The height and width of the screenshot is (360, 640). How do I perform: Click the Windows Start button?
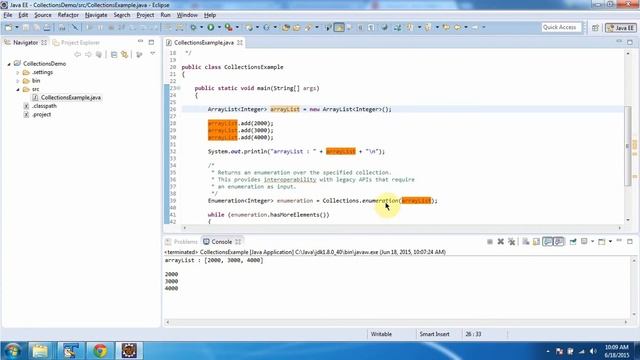(x=13, y=351)
